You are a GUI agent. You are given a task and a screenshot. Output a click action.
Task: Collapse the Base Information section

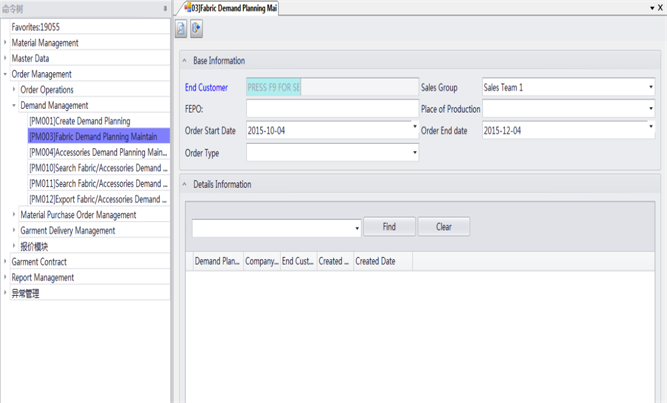click(x=184, y=61)
